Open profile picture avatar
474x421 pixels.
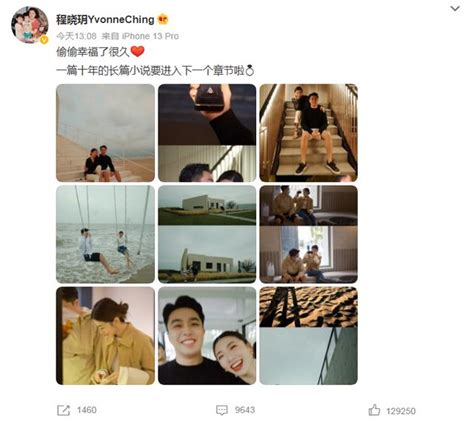pyautogui.click(x=29, y=25)
